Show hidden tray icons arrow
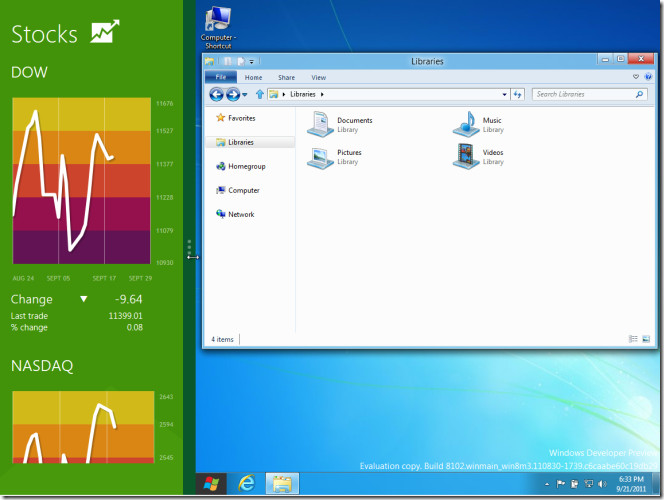The image size is (664, 500). pos(547,484)
